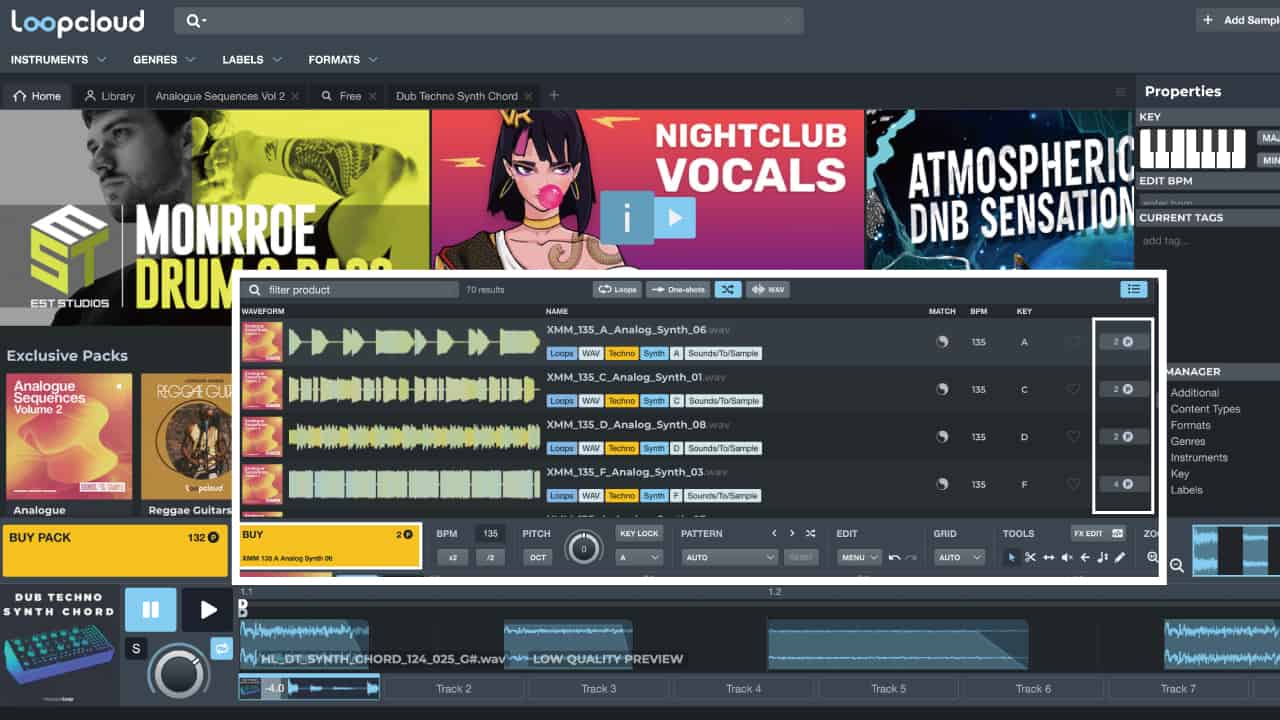The height and width of the screenshot is (720, 1280).
Task: Select the Scissors cut tool
Action: click(1032, 558)
